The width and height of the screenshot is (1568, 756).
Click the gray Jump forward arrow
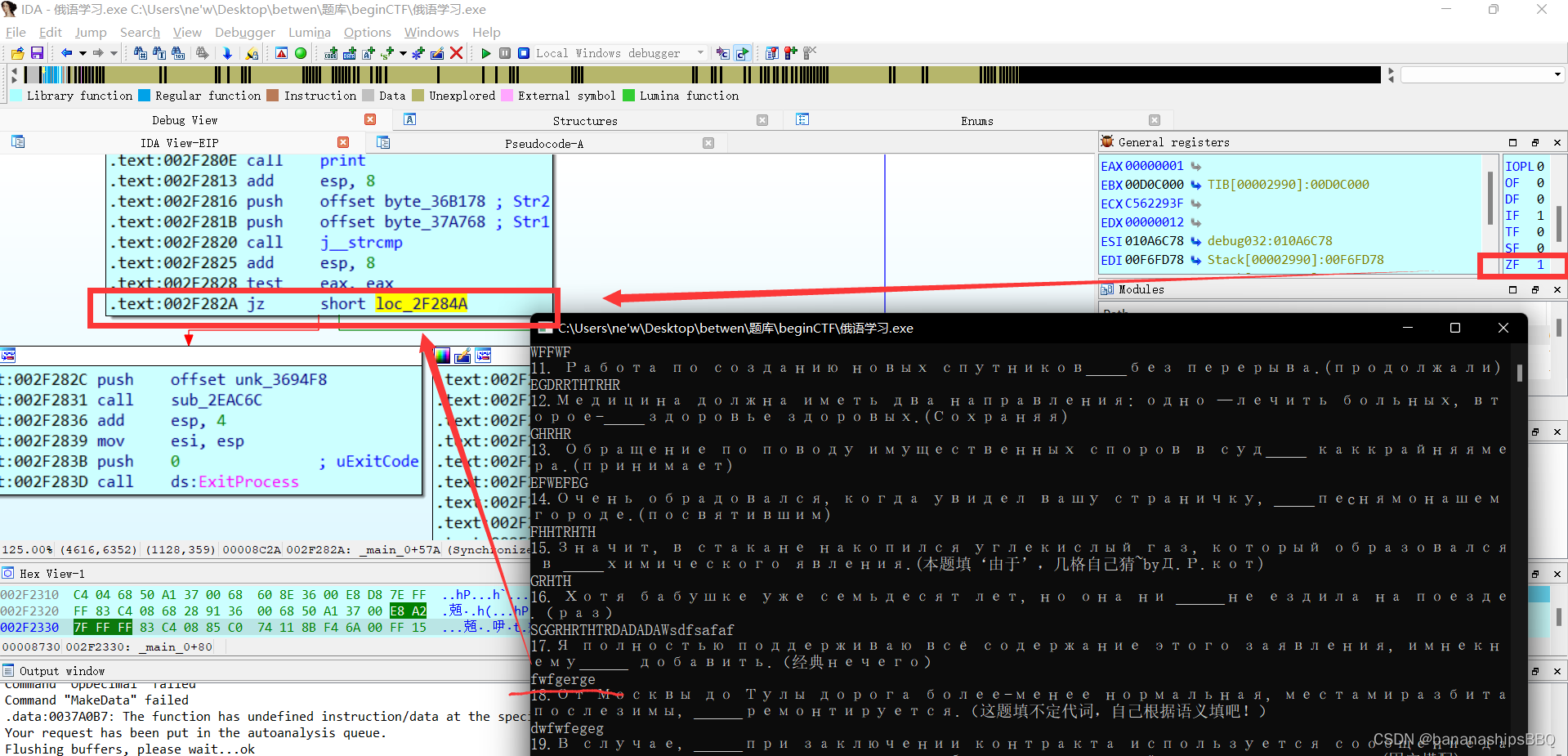(x=98, y=53)
